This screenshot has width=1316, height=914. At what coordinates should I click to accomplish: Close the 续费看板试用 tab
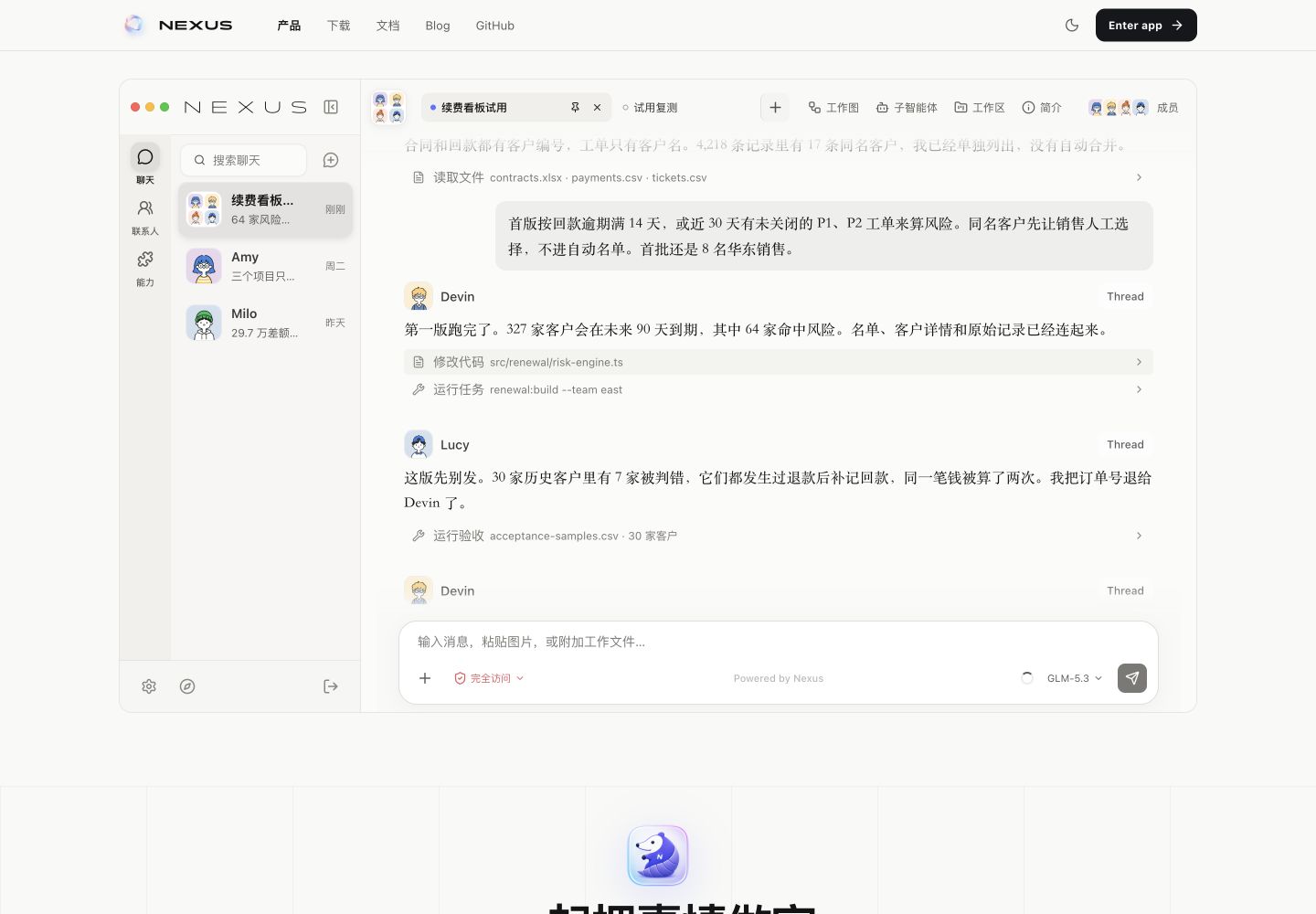[597, 107]
